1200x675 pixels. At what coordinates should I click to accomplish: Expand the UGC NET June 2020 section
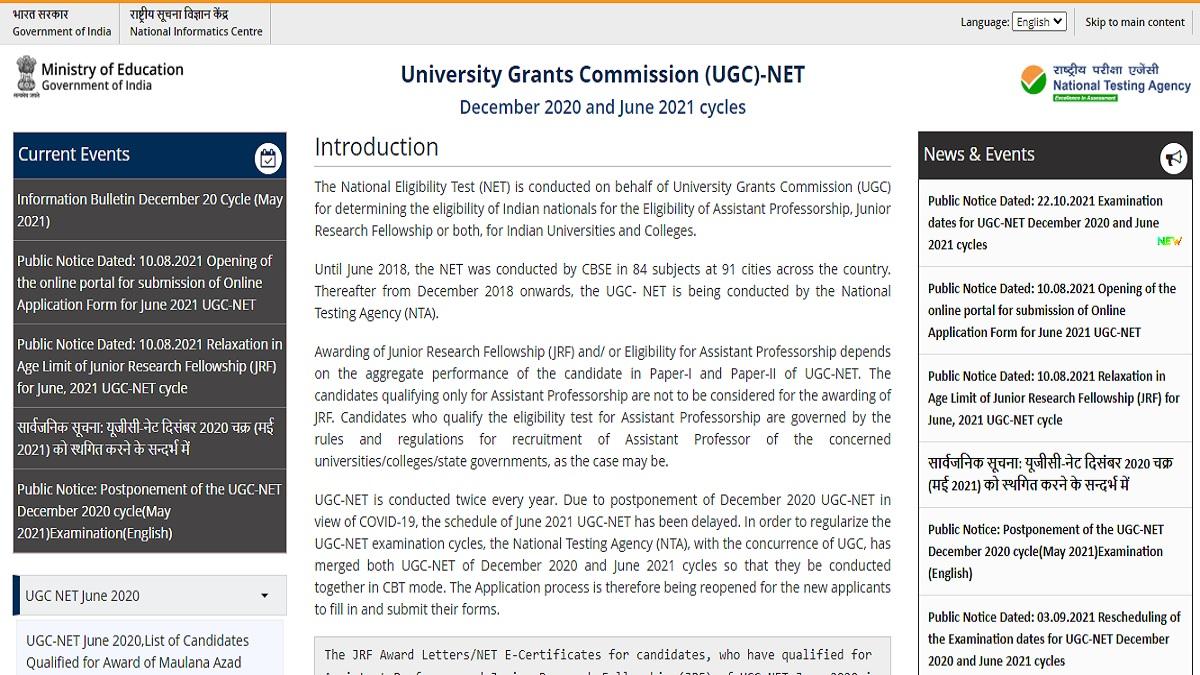point(149,595)
